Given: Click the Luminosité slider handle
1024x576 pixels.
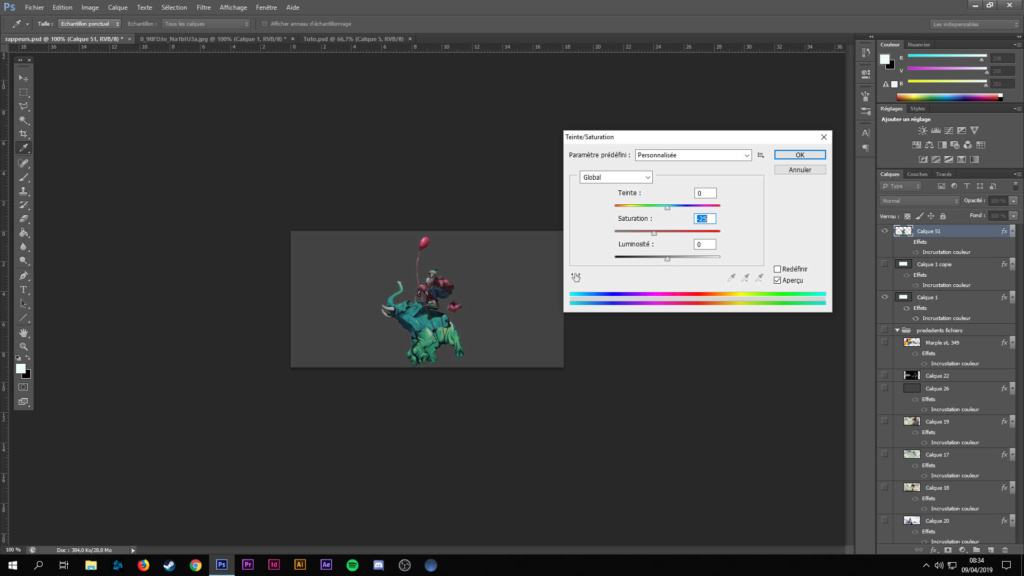Looking at the screenshot, I should 667,259.
